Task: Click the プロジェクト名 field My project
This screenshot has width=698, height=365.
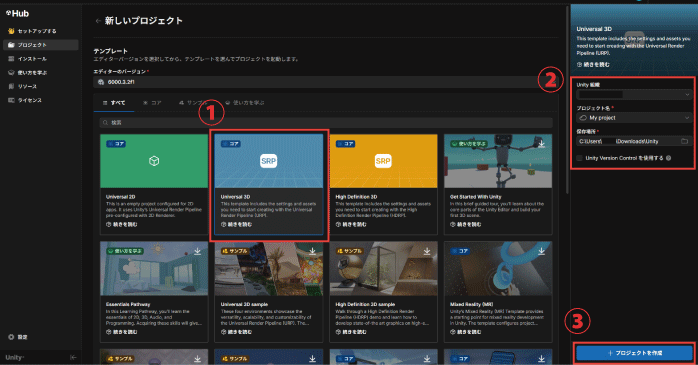Action: (634, 118)
